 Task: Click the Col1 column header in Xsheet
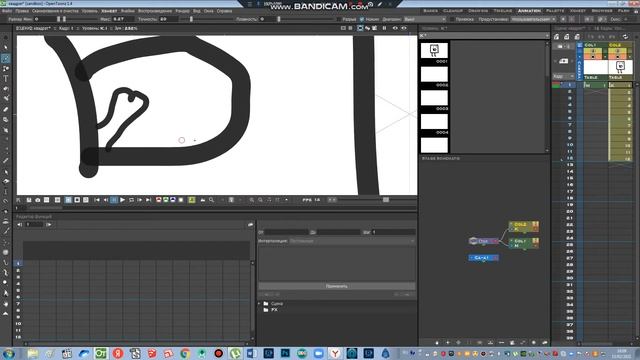pyautogui.click(x=595, y=45)
